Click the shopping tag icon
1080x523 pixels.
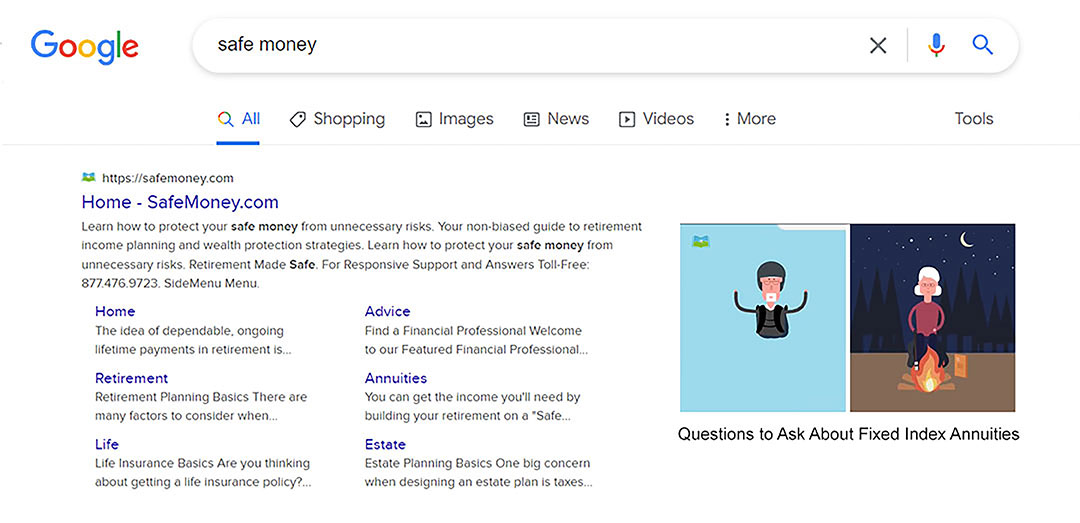(x=298, y=119)
